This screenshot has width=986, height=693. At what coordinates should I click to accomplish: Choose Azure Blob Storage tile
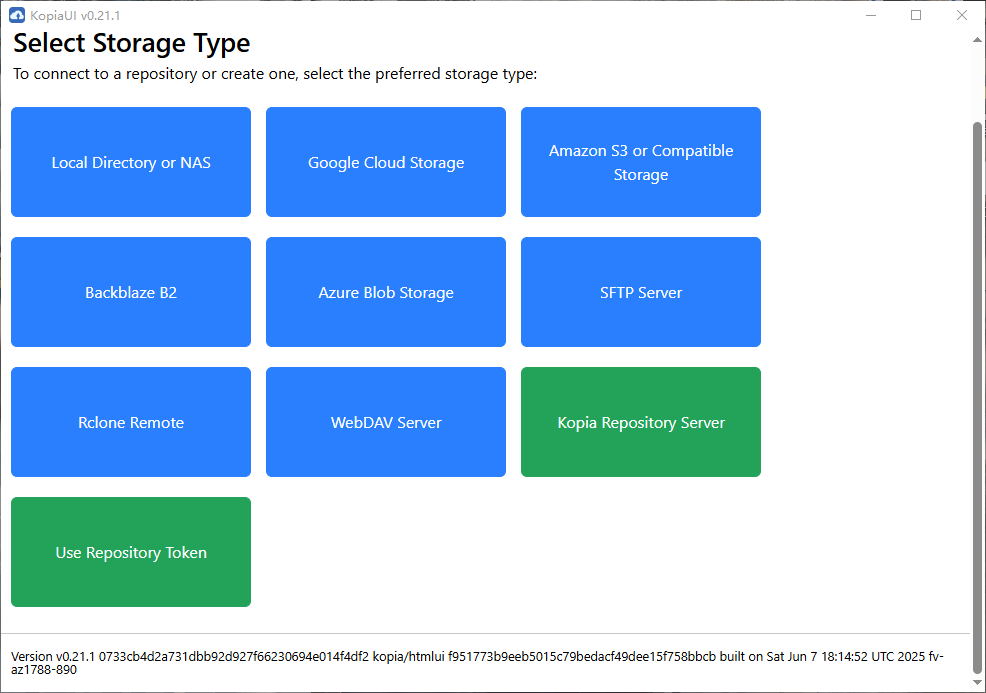click(x=386, y=292)
